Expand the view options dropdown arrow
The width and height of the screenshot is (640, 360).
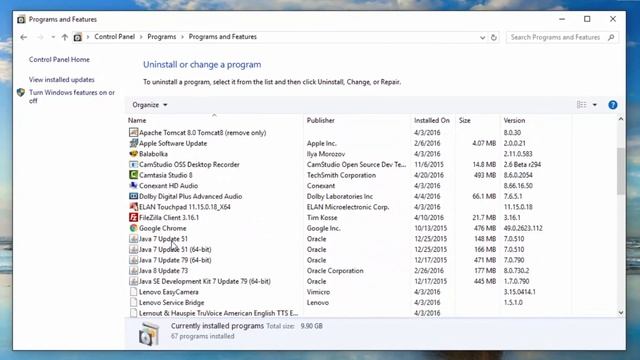tap(595, 105)
